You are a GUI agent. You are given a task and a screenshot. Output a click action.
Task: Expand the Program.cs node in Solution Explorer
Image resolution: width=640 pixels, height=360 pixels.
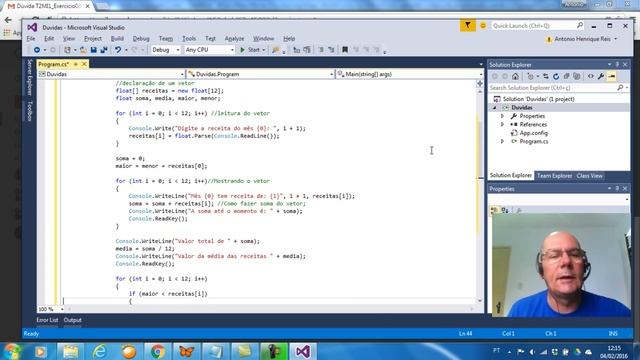tap(502, 141)
